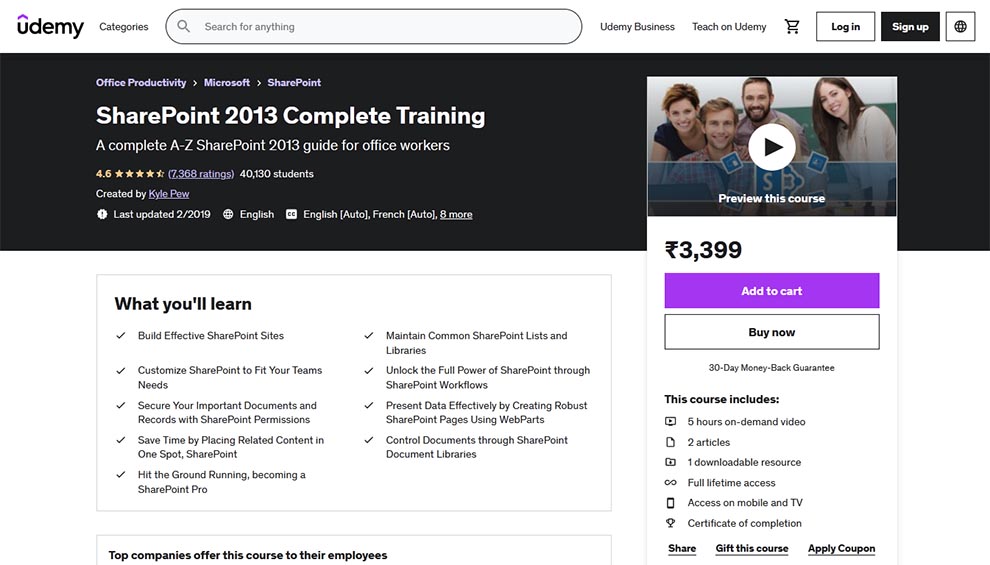Go to SharePoint breadcrumb
The height and width of the screenshot is (565, 990).
(x=294, y=83)
